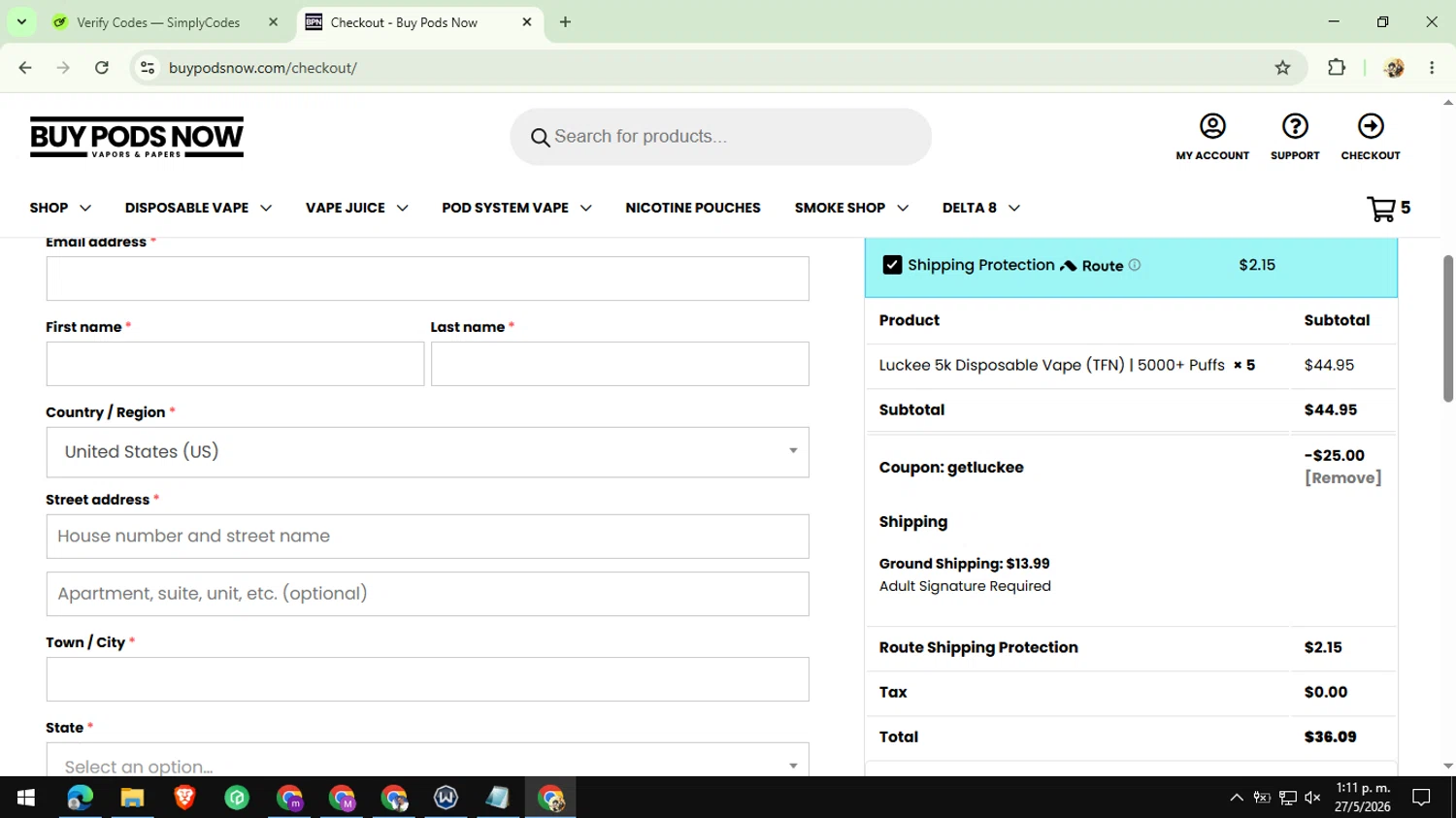Expand the Delta 8 menu
Image resolution: width=1456 pixels, height=818 pixels.
coord(981,208)
